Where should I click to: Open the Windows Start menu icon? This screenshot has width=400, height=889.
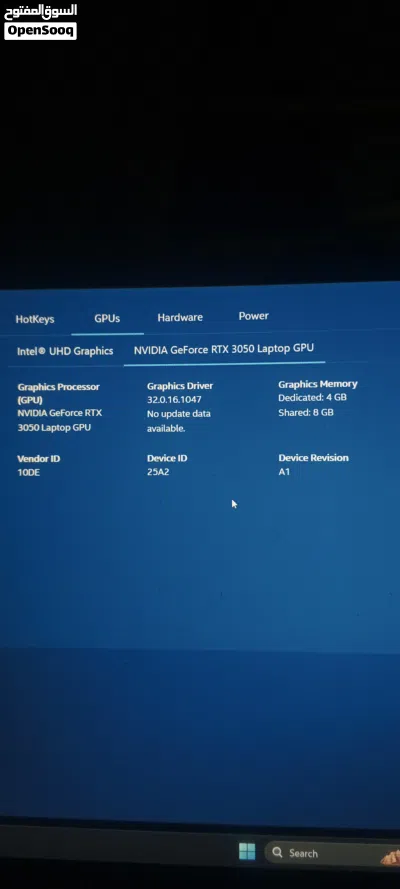[x=246, y=851]
